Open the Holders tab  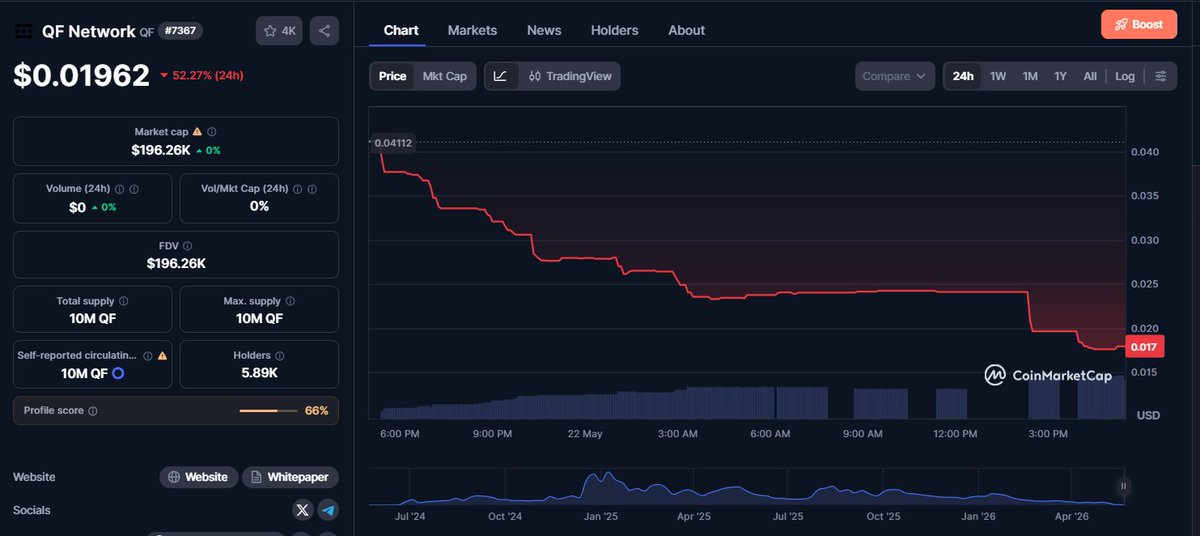coord(614,30)
